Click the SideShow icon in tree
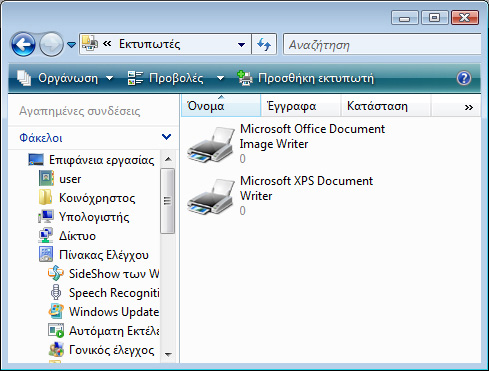 56,273
